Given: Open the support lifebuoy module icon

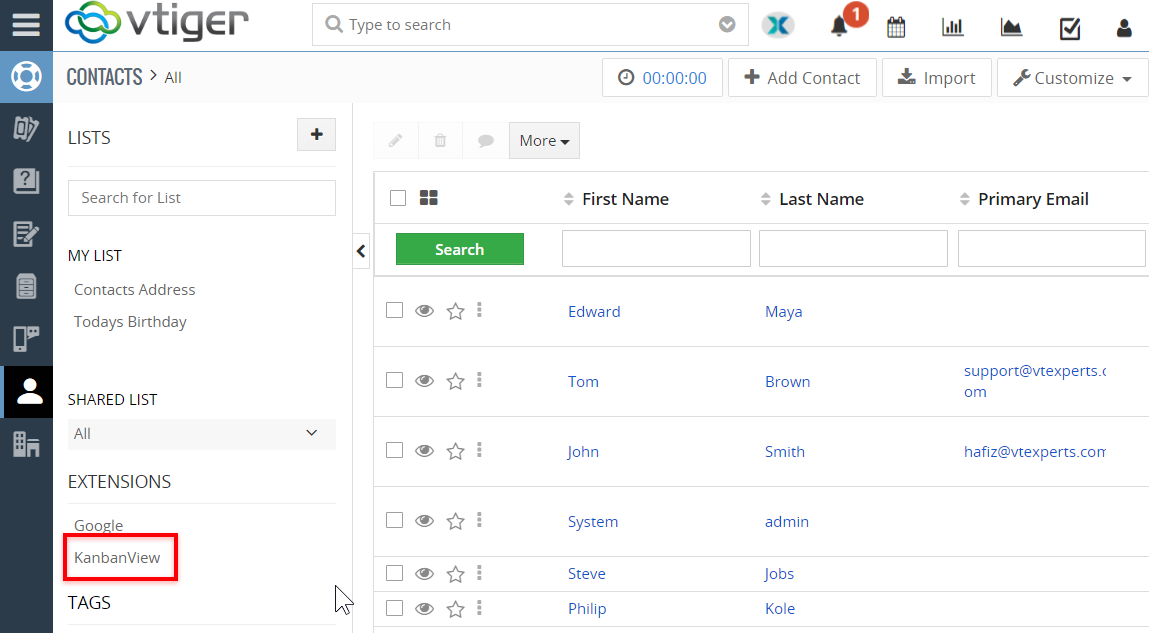Looking at the screenshot, I should [x=26, y=77].
